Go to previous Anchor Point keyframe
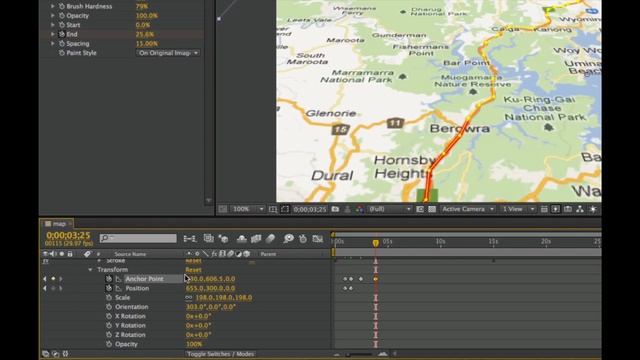 [x=45, y=279]
